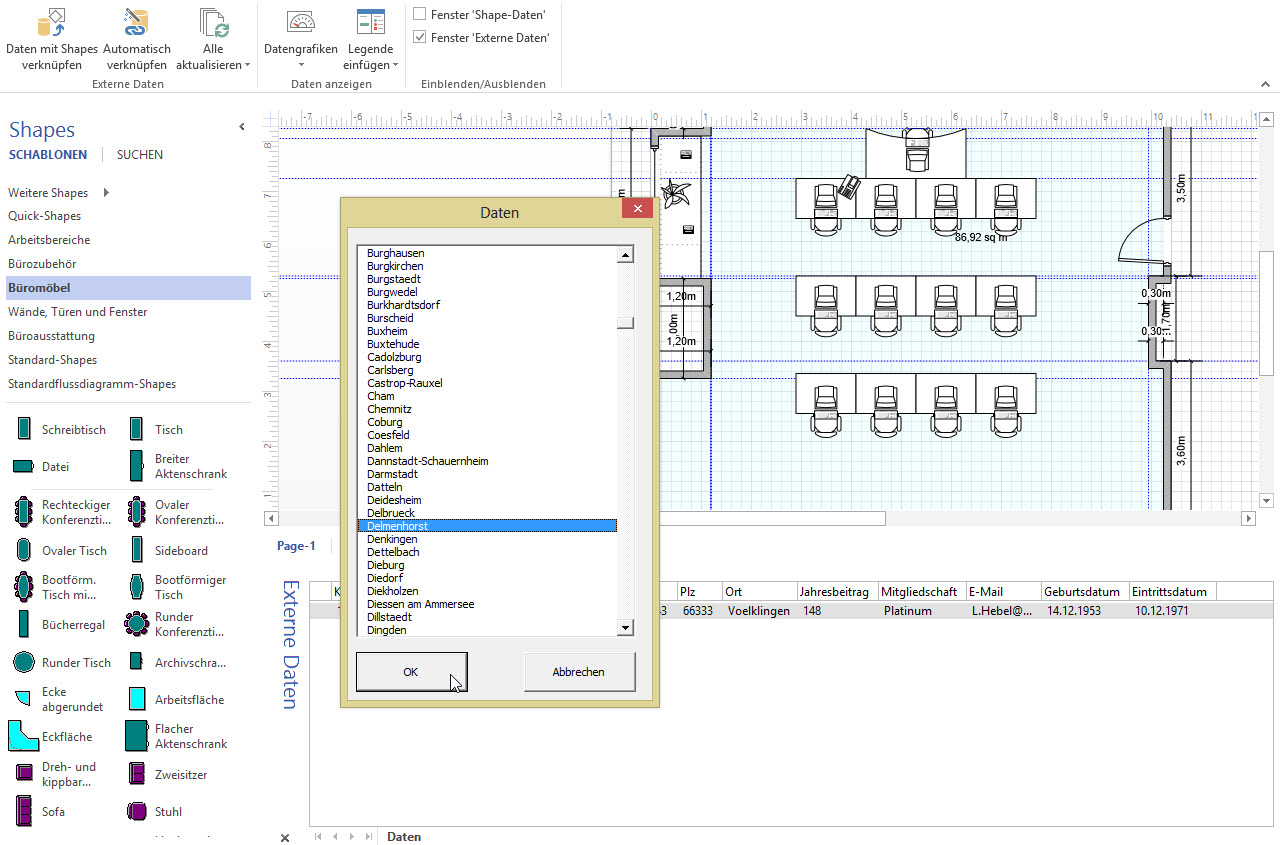
Task: Switch to the SUCHEN tab
Action: click(x=139, y=155)
